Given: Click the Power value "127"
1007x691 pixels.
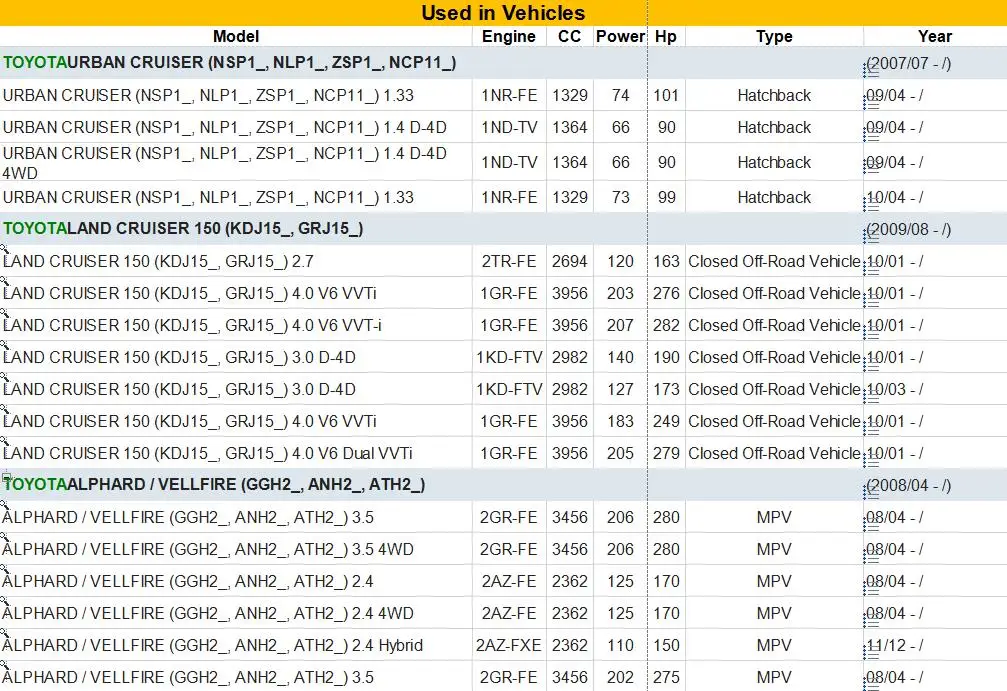Looking at the screenshot, I should [x=620, y=390].
